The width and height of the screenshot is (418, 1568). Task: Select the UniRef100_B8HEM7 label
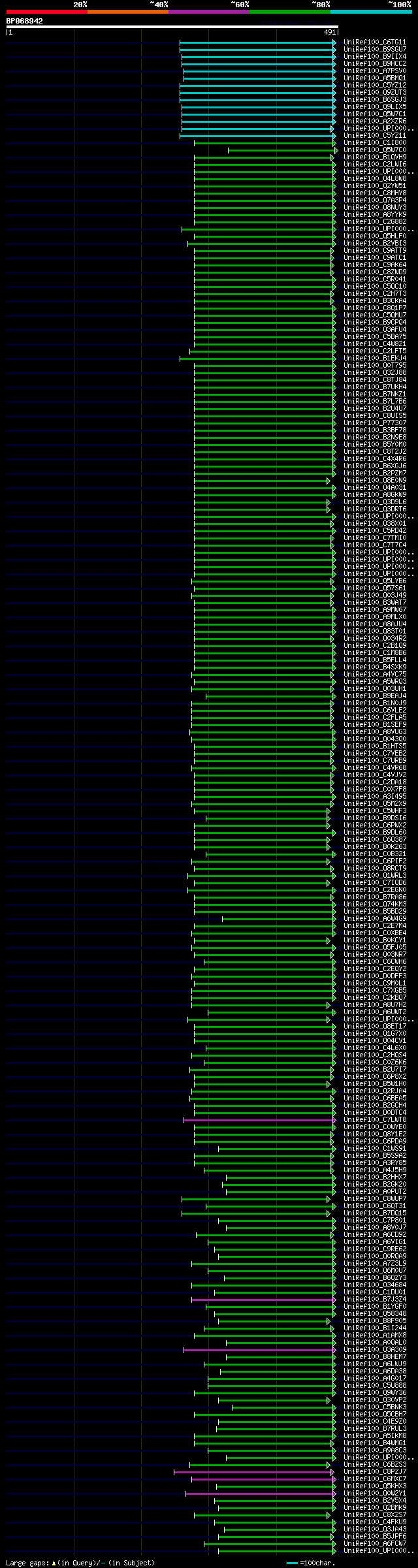coord(375,1357)
